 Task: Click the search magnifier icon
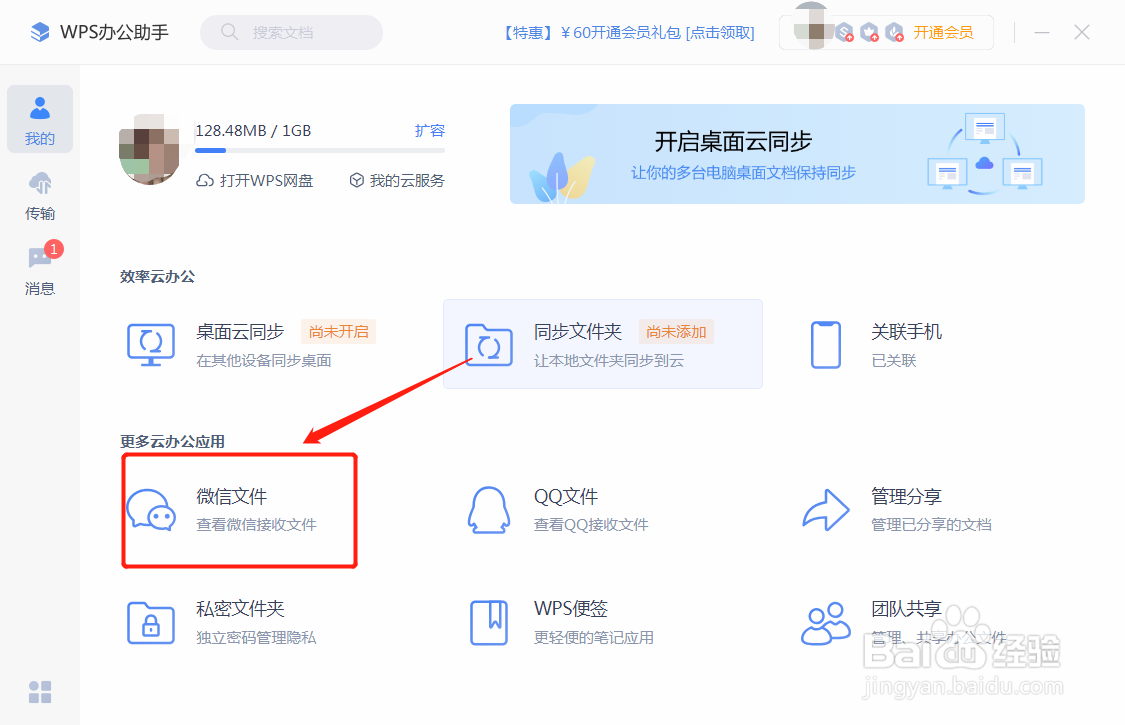[x=229, y=32]
